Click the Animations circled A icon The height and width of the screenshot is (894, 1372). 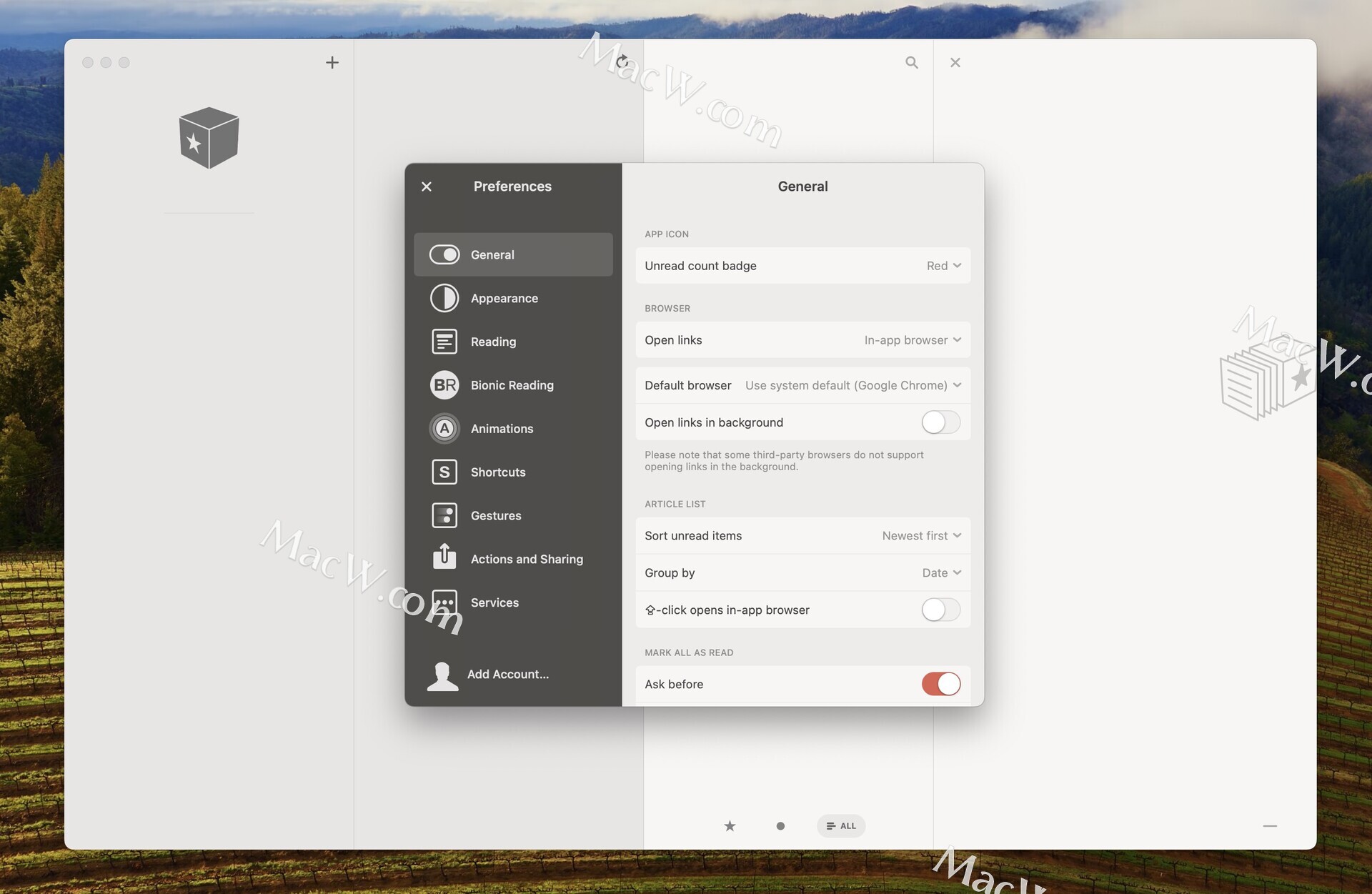coord(444,429)
